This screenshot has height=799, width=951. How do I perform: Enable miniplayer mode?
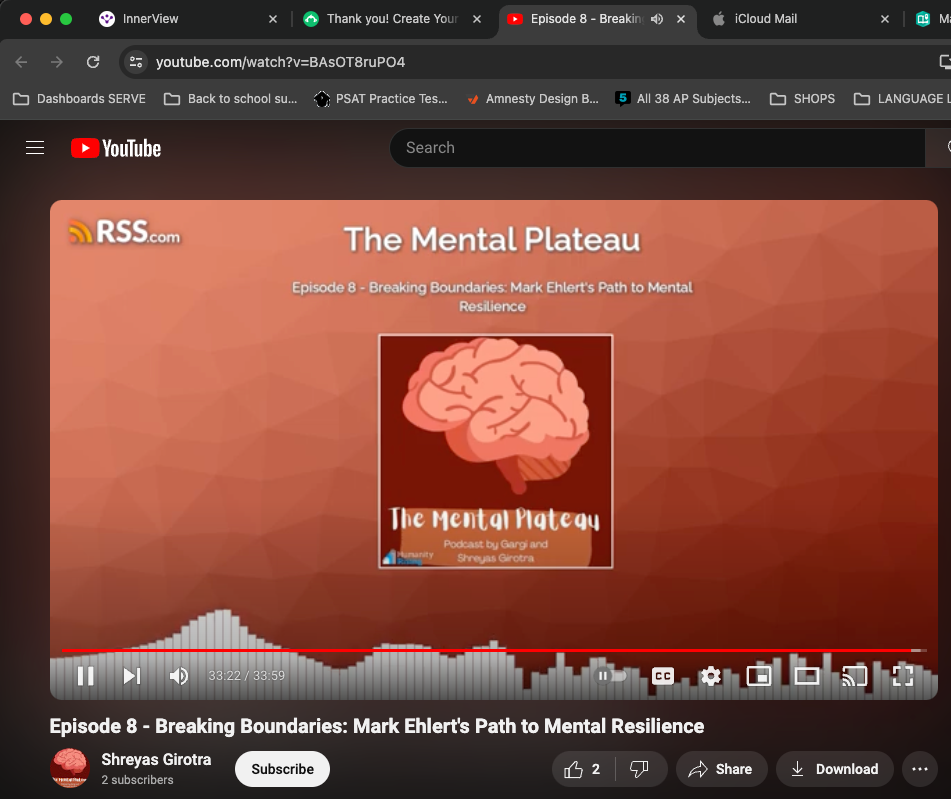pos(759,675)
